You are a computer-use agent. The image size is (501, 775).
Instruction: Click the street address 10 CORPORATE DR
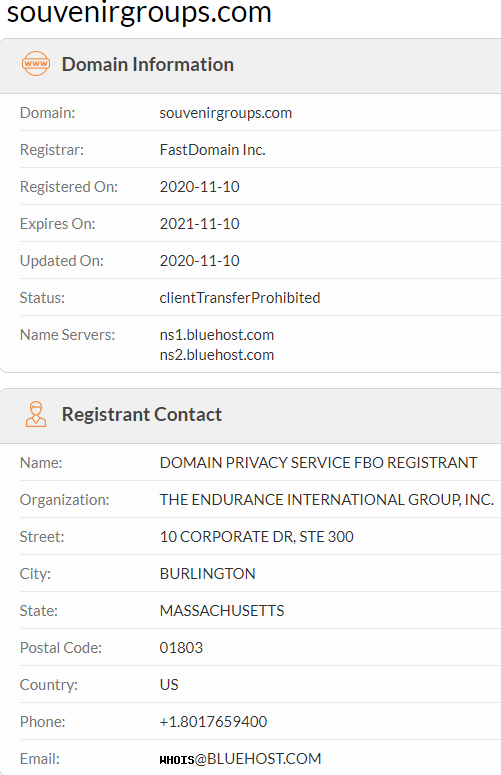(256, 537)
